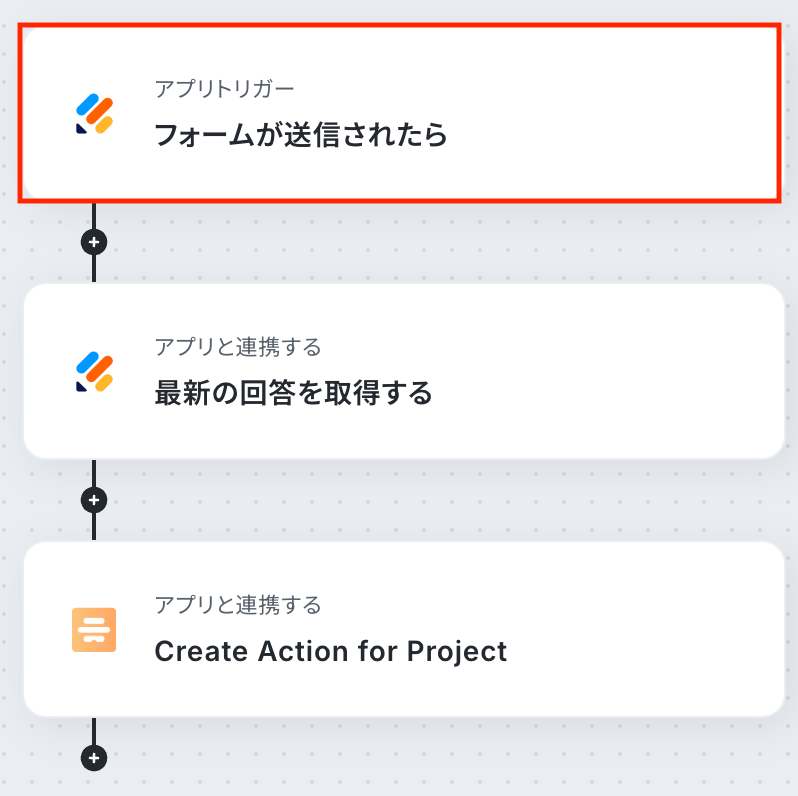Click the Create Action for Project title

click(330, 652)
